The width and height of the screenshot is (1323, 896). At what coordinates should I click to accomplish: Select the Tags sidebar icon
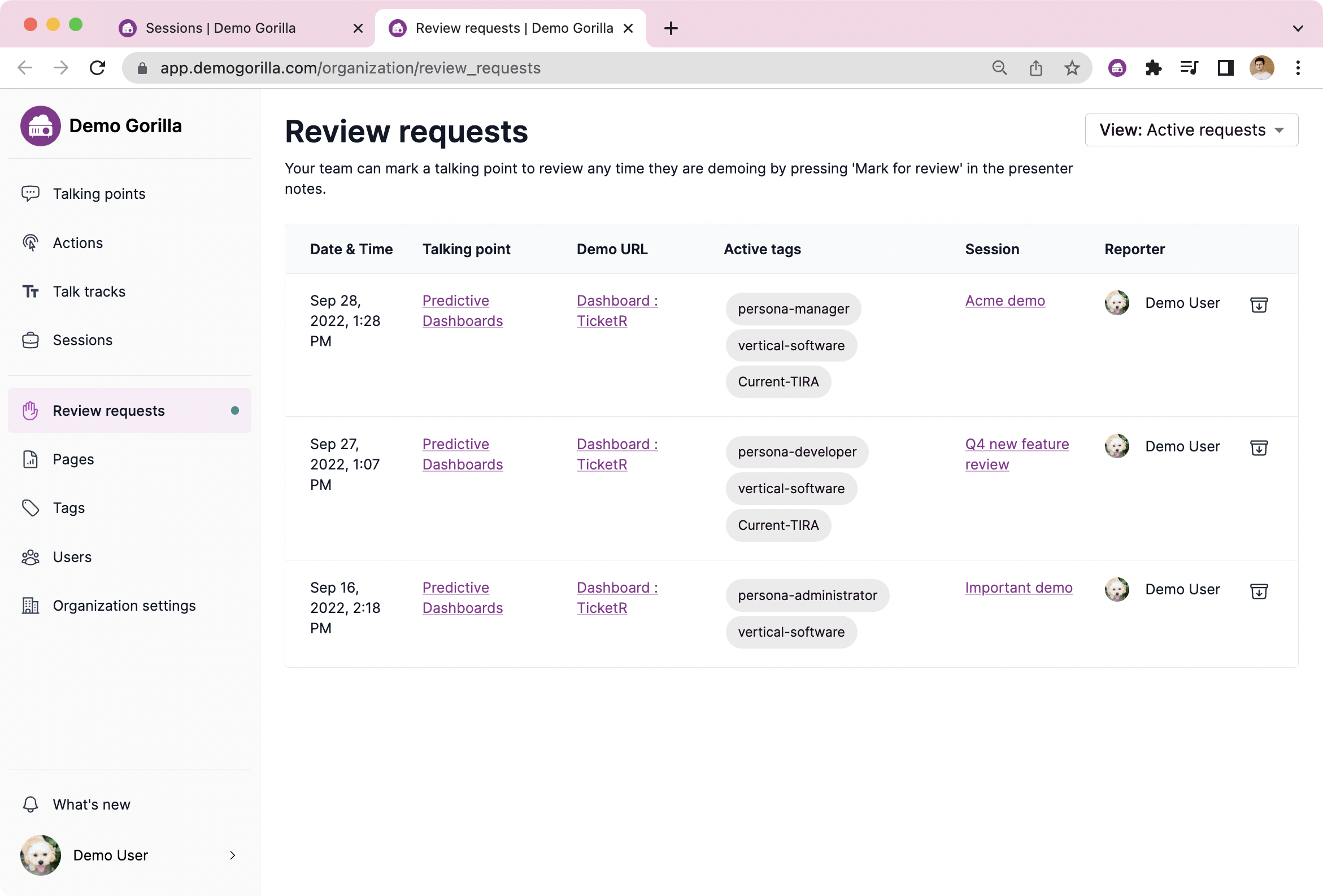pyautogui.click(x=30, y=508)
